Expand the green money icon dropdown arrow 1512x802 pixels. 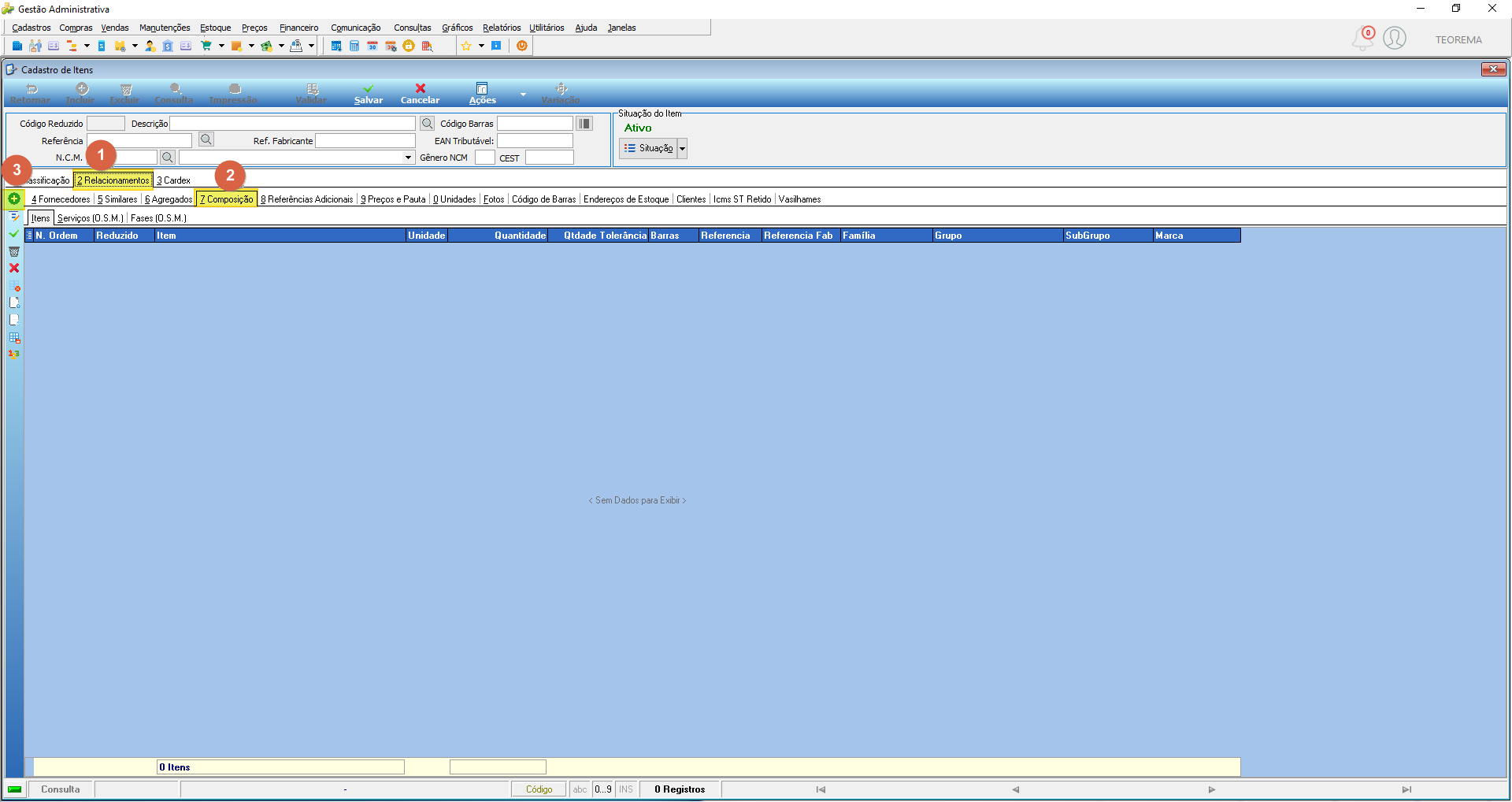[x=281, y=46]
